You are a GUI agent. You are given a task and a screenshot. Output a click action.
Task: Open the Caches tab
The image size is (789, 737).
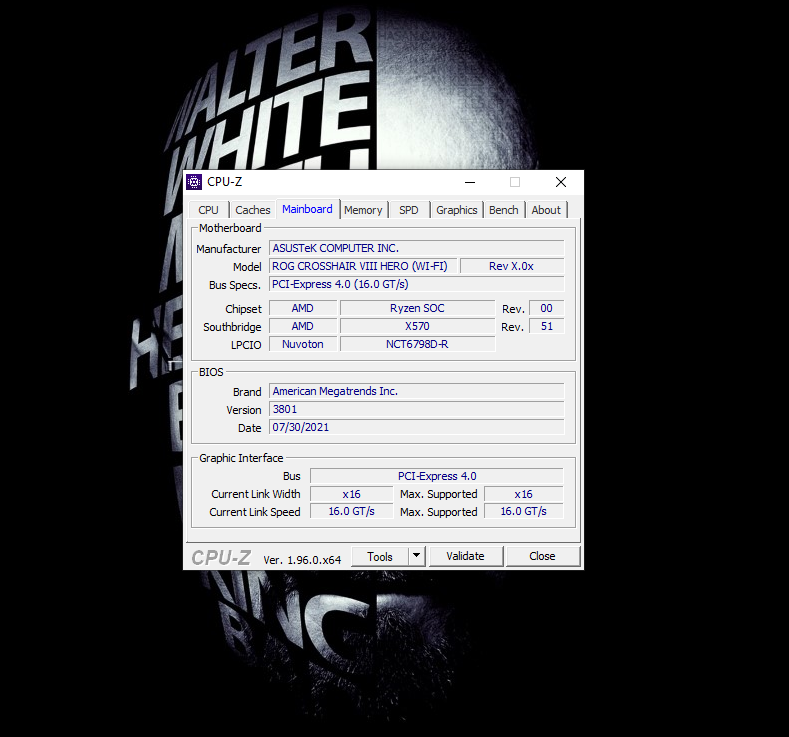[253, 210]
